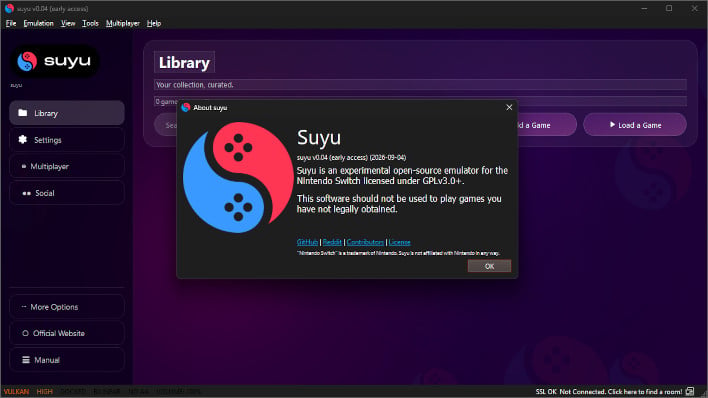The width and height of the screenshot is (708, 398).
Task: Open the Multiplayer menu
Action: point(123,23)
